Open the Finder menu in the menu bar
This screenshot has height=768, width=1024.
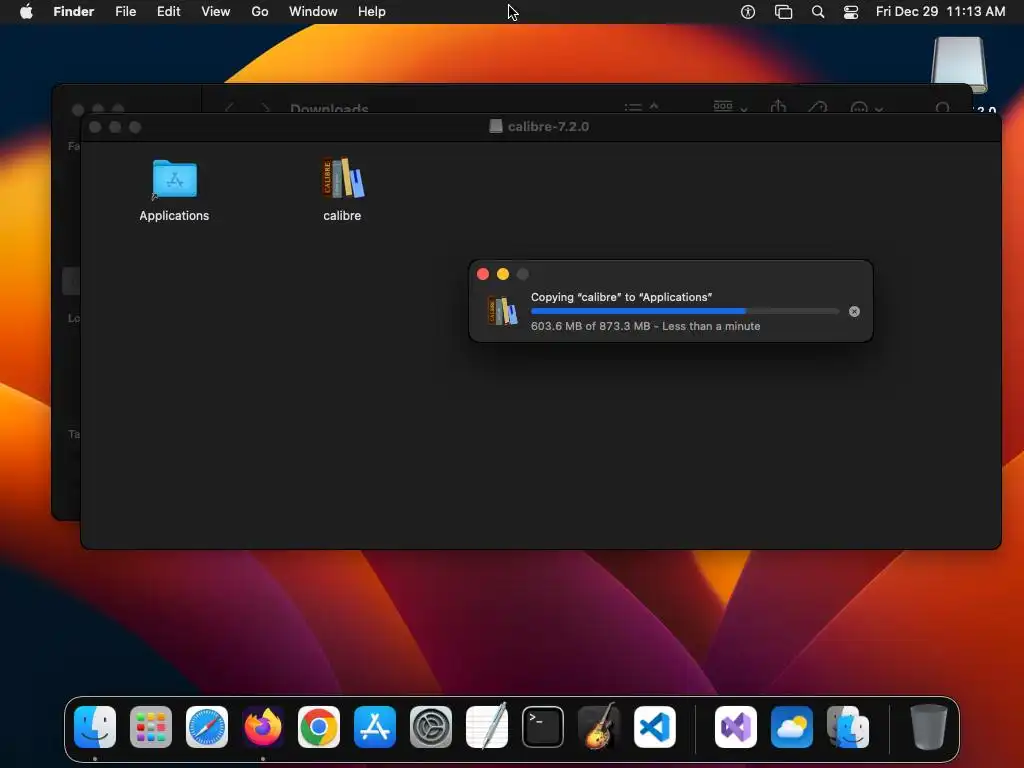click(74, 12)
